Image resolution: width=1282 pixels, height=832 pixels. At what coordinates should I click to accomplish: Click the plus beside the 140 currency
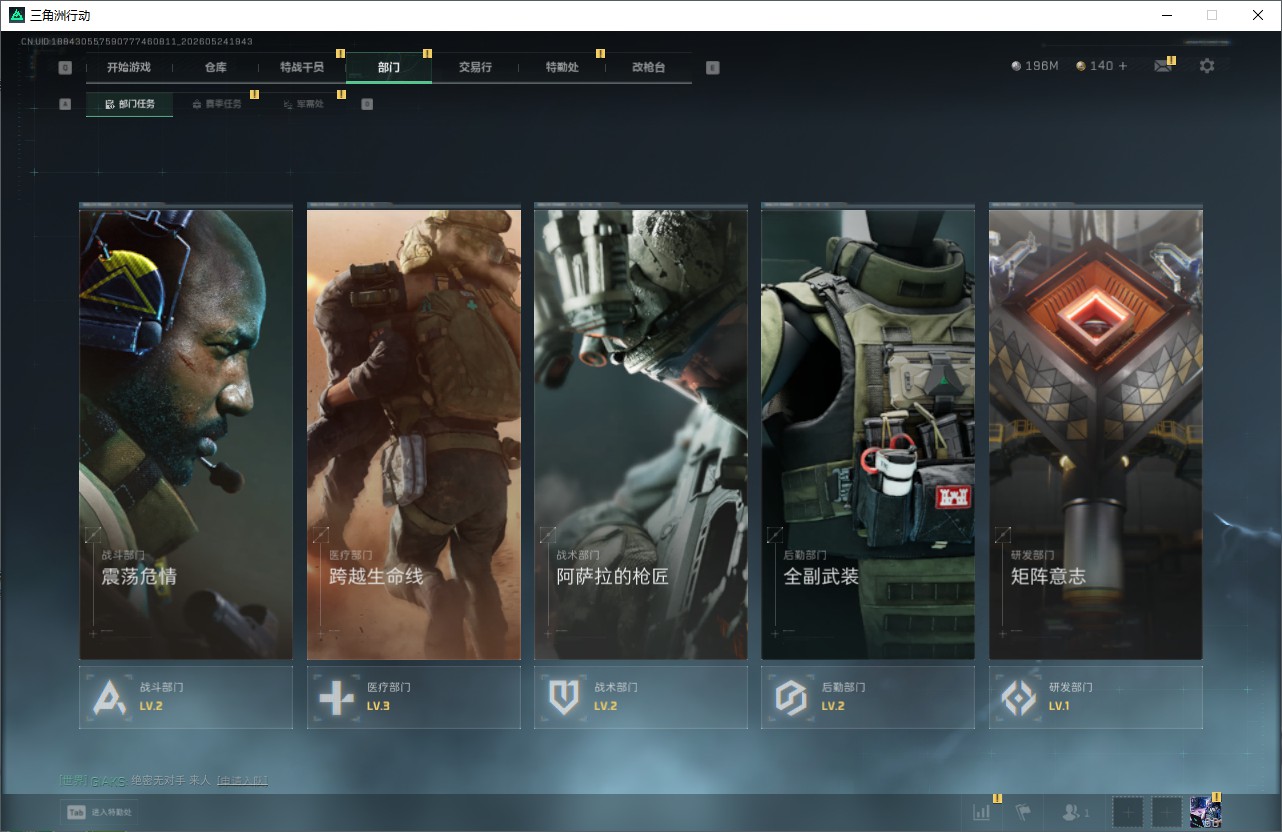1122,66
